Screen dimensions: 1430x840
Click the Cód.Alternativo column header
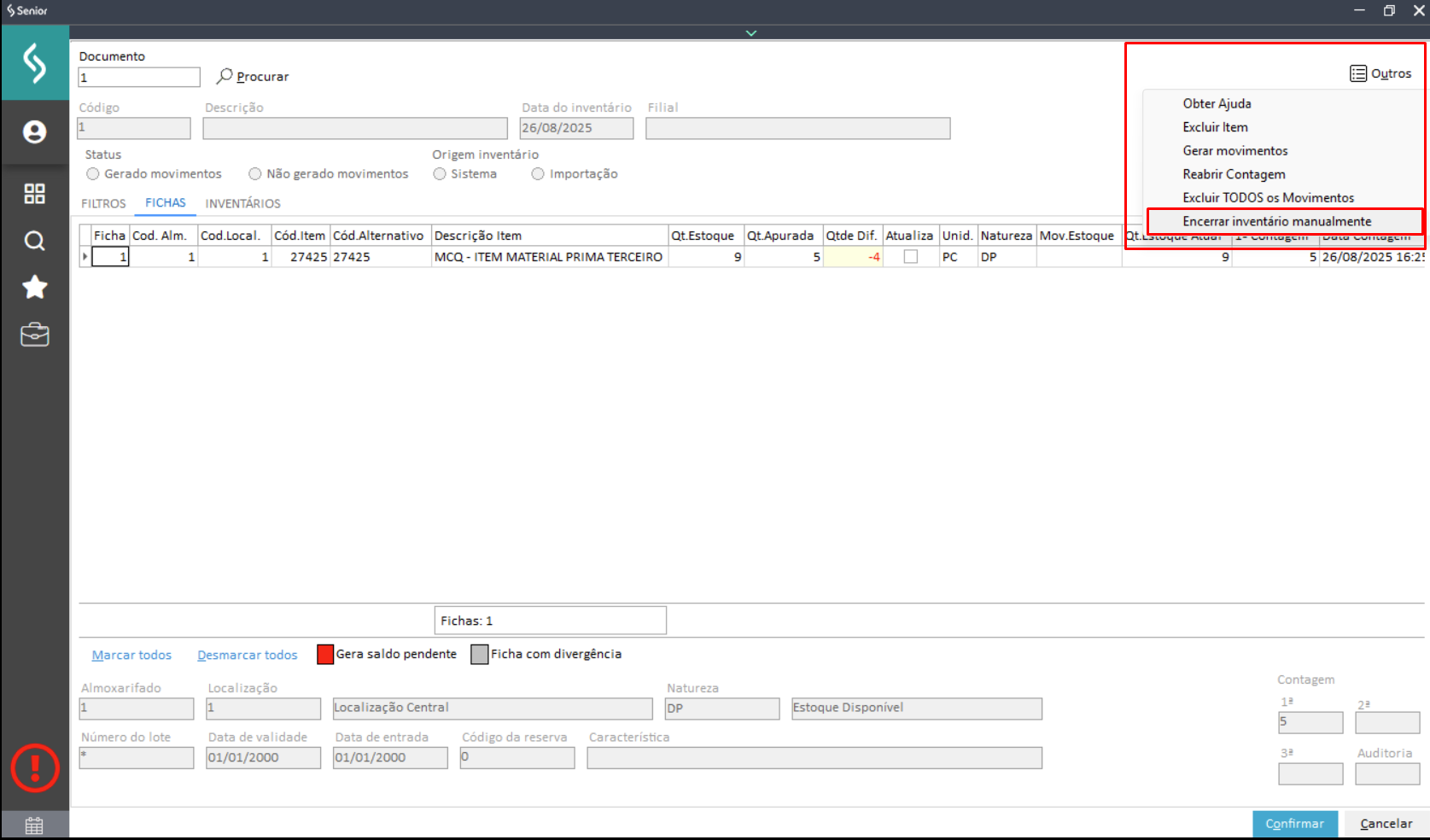tap(381, 236)
